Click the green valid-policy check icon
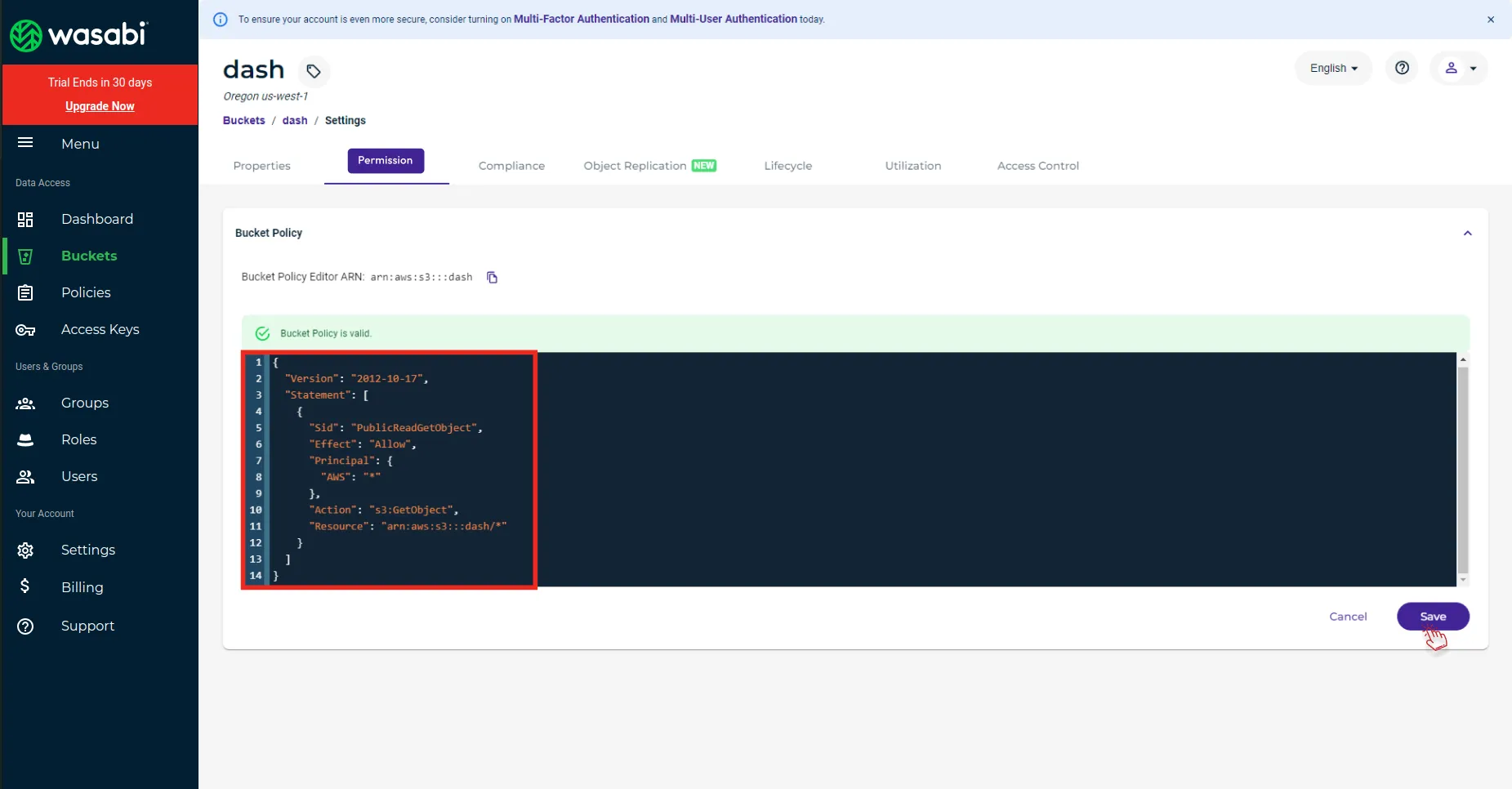The image size is (1512, 789). point(262,333)
